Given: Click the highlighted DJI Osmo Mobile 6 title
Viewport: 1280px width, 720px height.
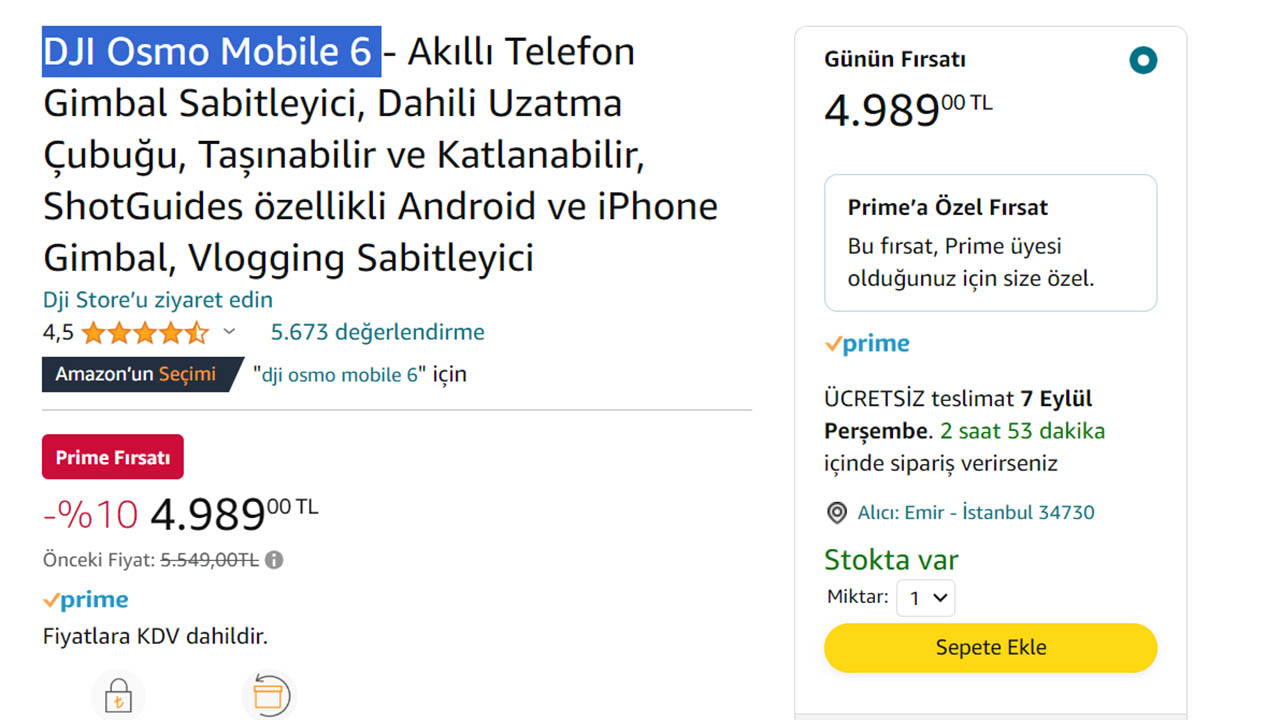Looking at the screenshot, I should 211,51.
